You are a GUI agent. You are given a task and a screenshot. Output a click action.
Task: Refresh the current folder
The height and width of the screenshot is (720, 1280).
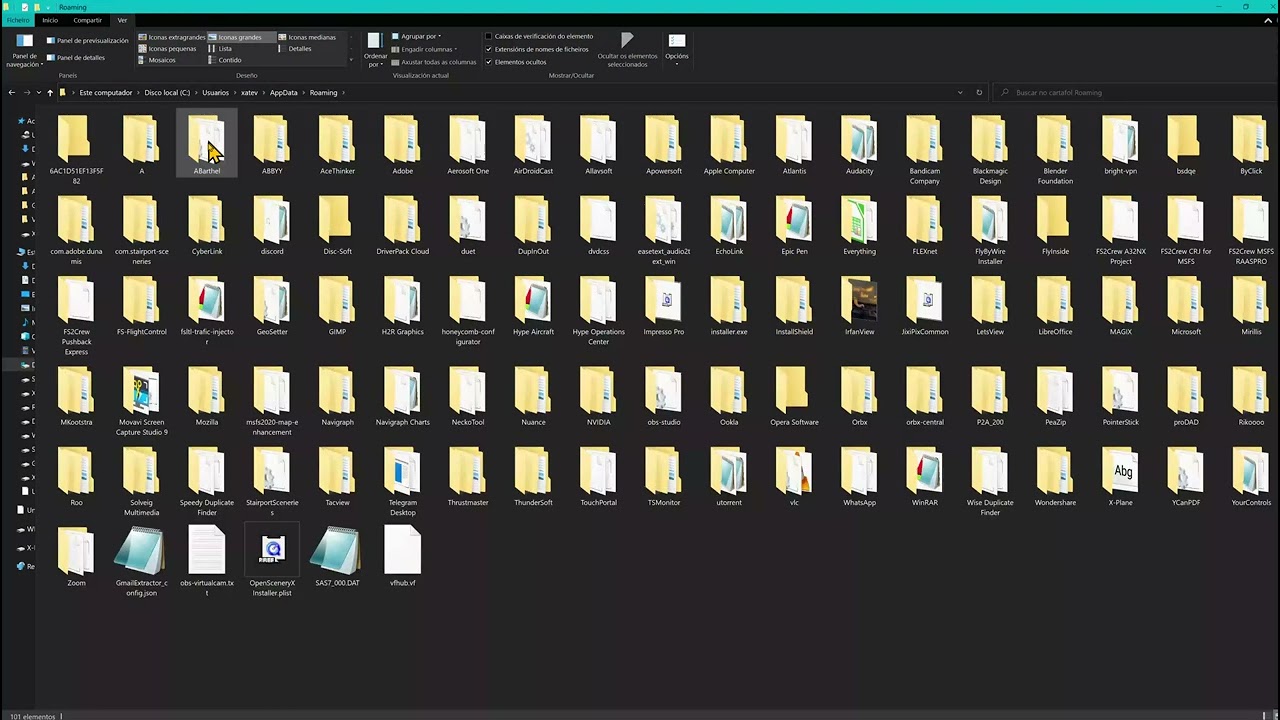(x=979, y=92)
